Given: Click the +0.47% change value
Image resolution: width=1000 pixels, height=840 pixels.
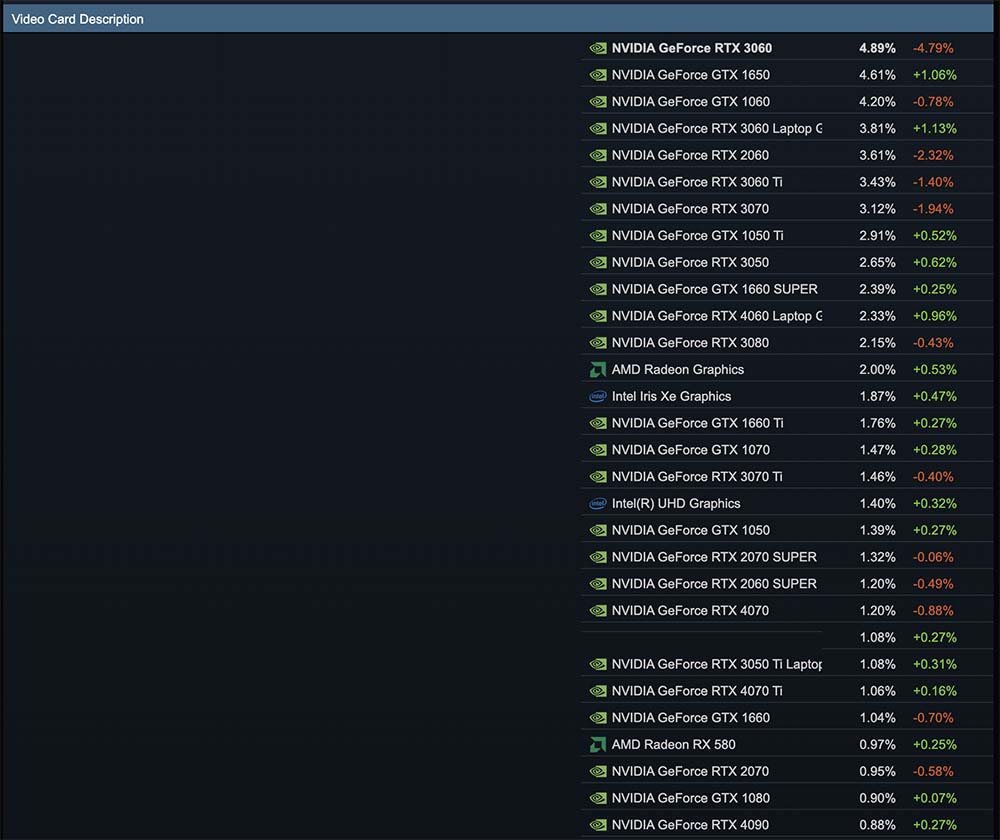Looking at the screenshot, I should point(934,397).
